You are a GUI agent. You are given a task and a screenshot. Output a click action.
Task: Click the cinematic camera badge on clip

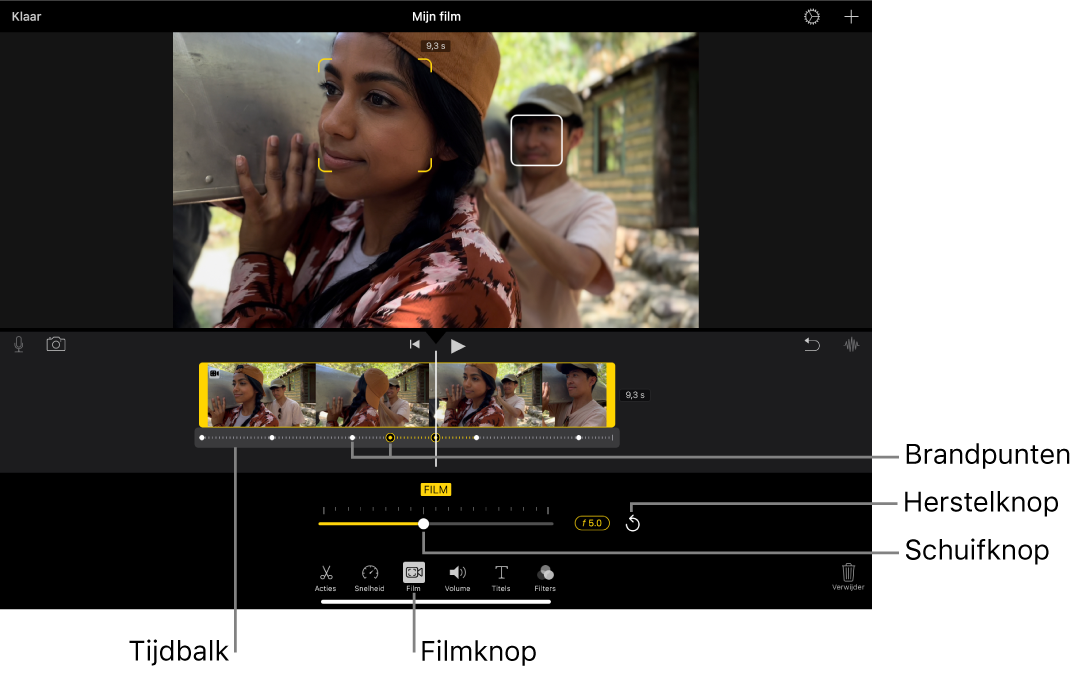(x=215, y=373)
